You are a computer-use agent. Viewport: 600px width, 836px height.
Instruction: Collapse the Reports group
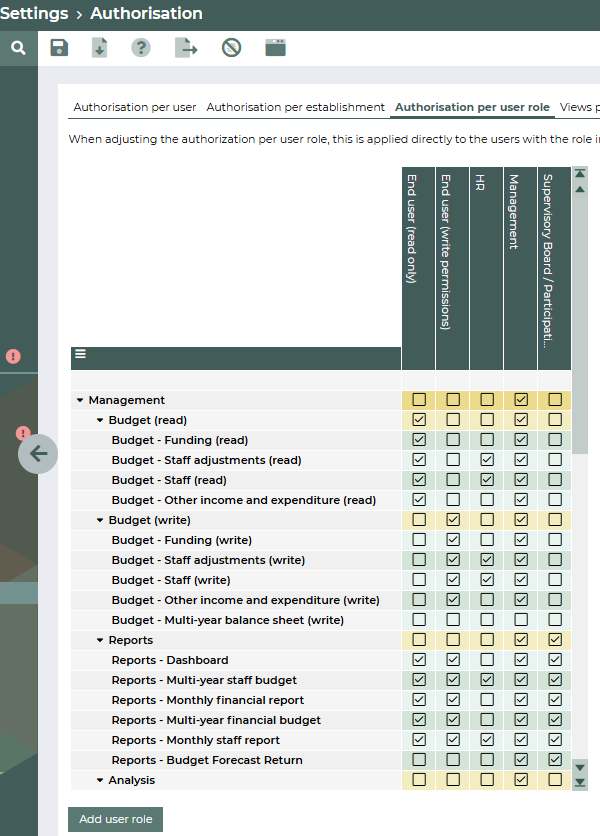click(100, 640)
